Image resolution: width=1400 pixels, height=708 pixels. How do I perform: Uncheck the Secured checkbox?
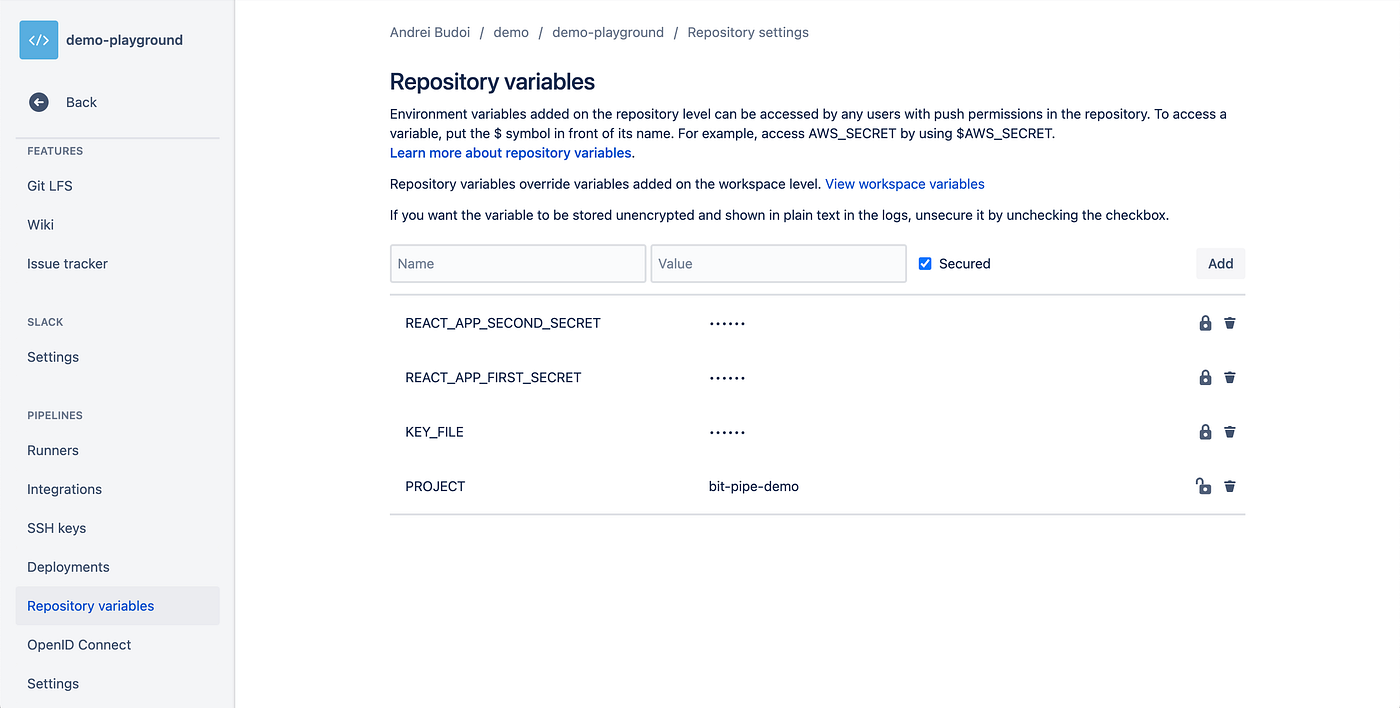(925, 263)
